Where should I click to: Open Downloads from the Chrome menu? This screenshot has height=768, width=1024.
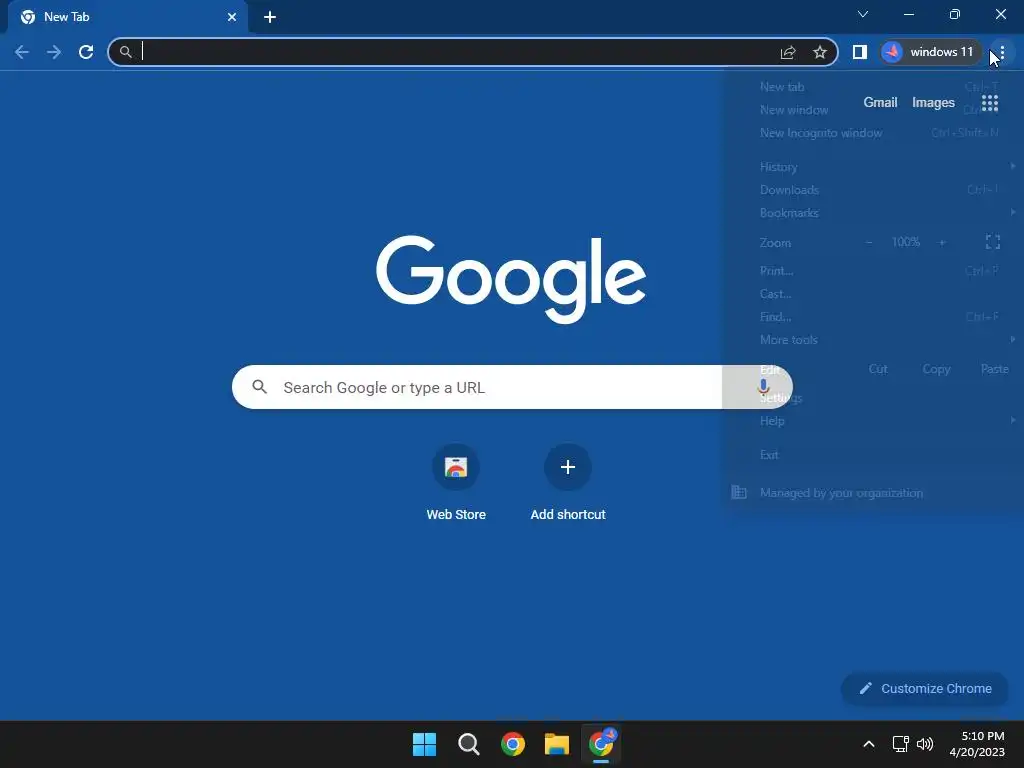872,189
